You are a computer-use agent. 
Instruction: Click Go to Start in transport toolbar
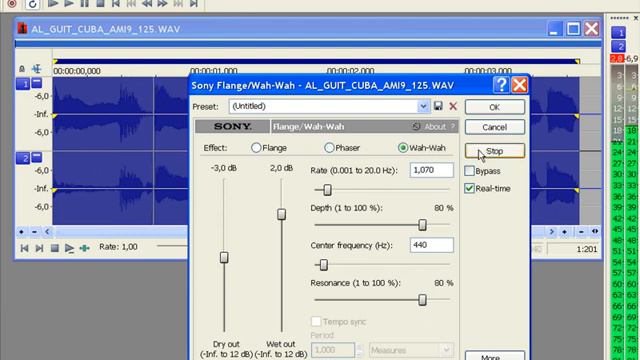pyautogui.click(x=116, y=4)
